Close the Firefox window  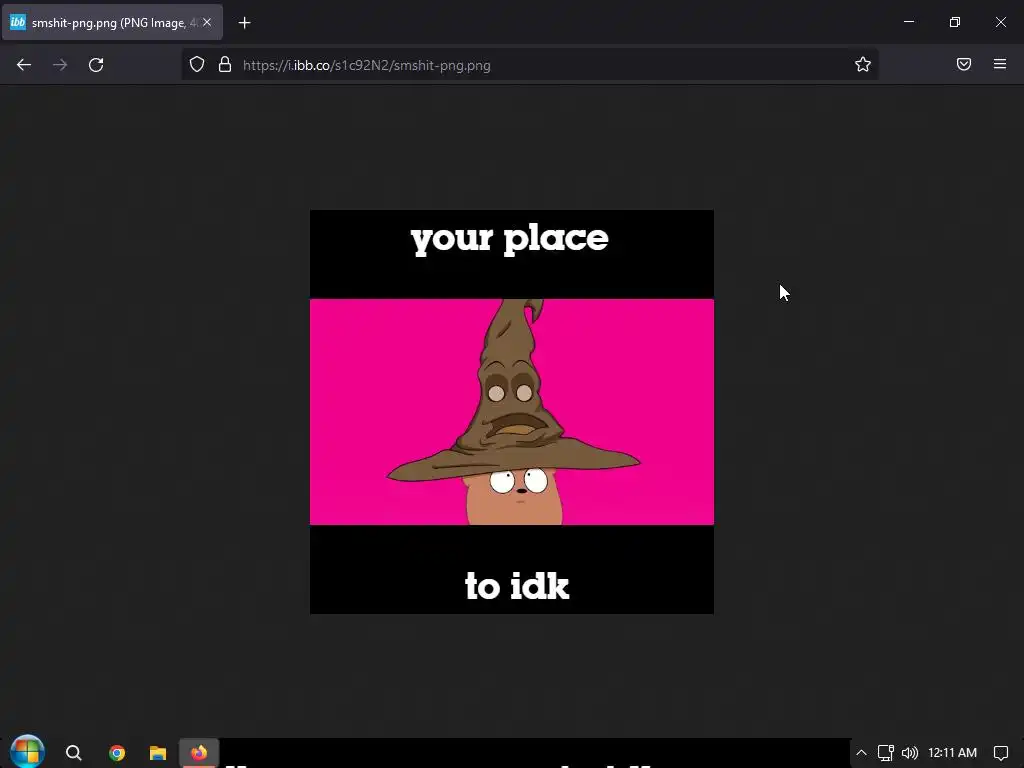click(1000, 22)
